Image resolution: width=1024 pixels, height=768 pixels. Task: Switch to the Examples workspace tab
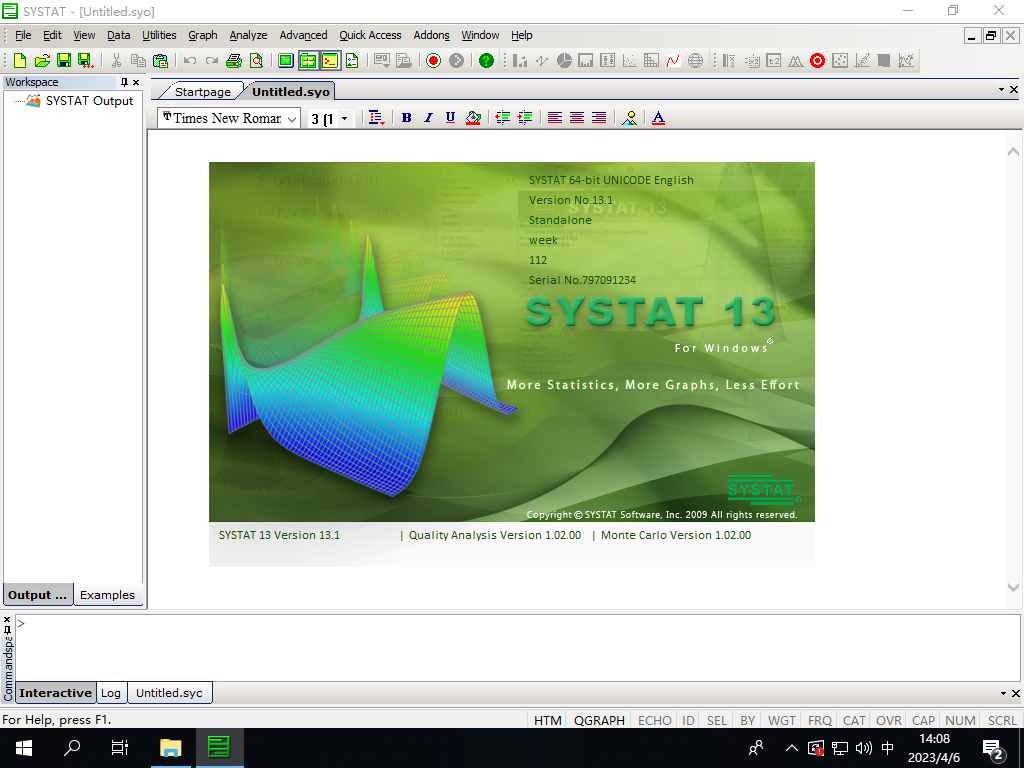[x=107, y=595]
